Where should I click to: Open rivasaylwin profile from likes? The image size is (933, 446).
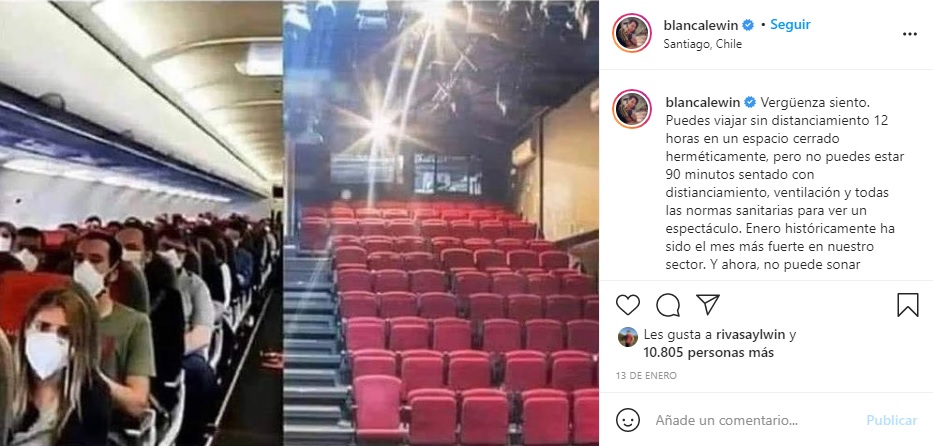click(746, 335)
